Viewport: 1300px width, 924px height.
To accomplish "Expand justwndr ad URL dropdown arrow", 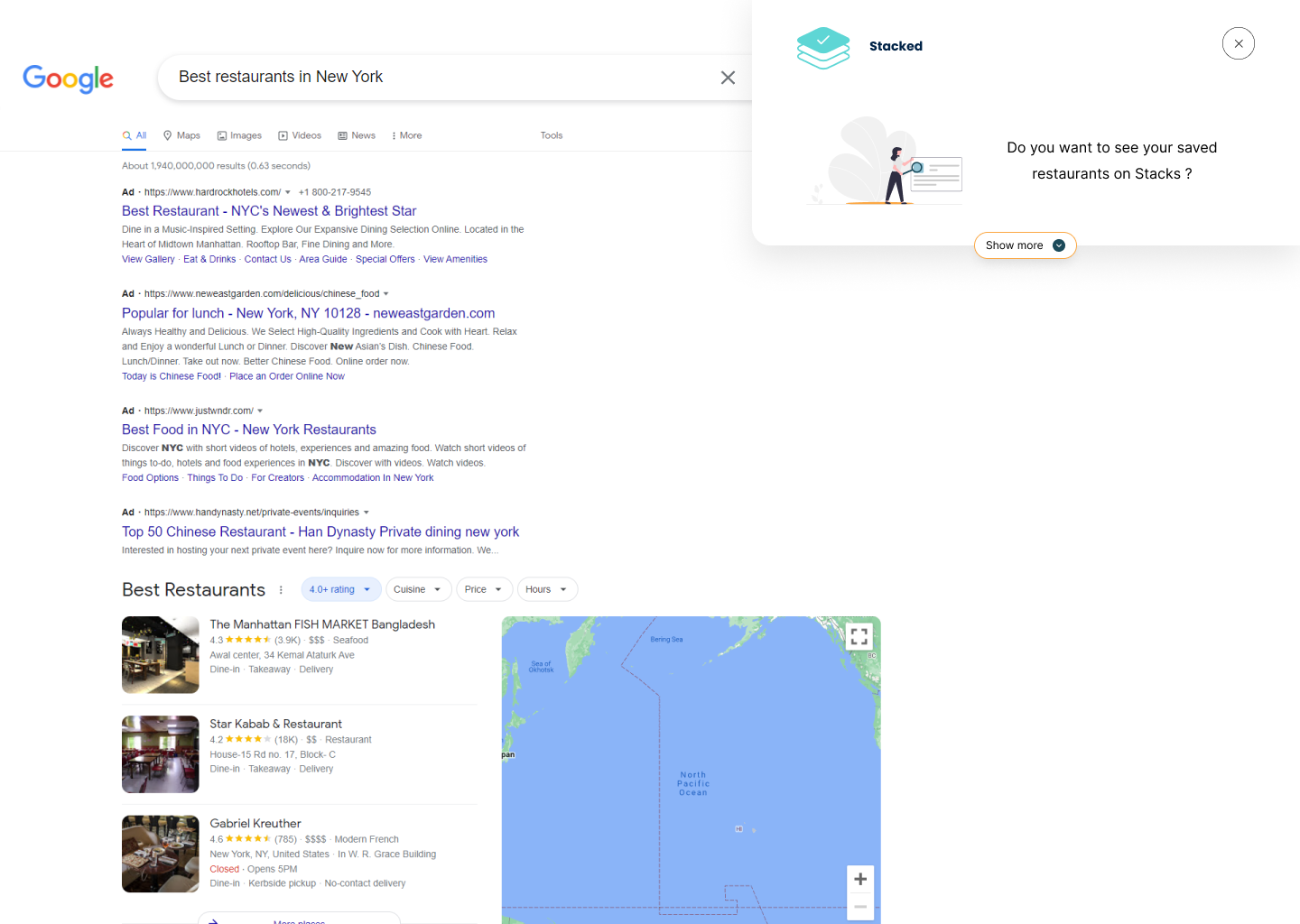I will [x=260, y=411].
